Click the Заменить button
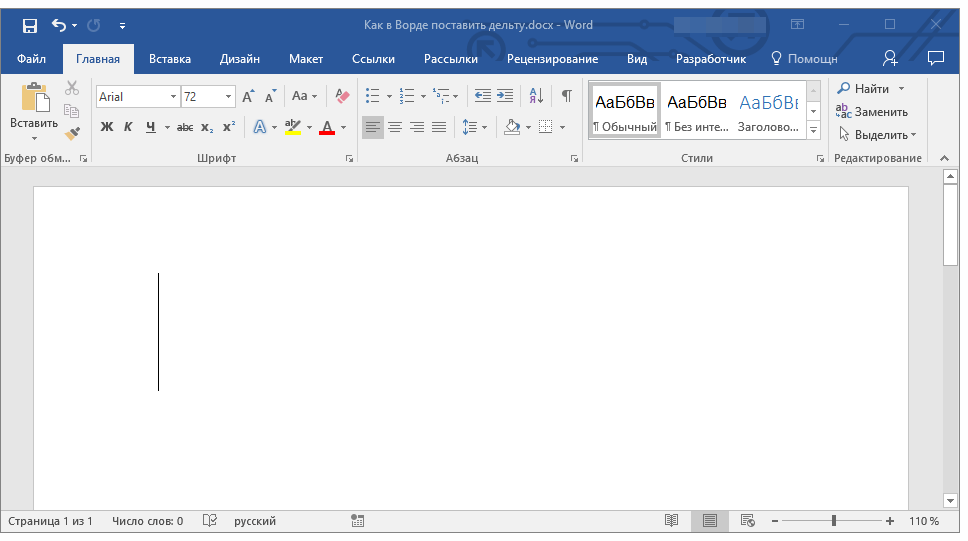This screenshot has width=968, height=541. (872, 112)
